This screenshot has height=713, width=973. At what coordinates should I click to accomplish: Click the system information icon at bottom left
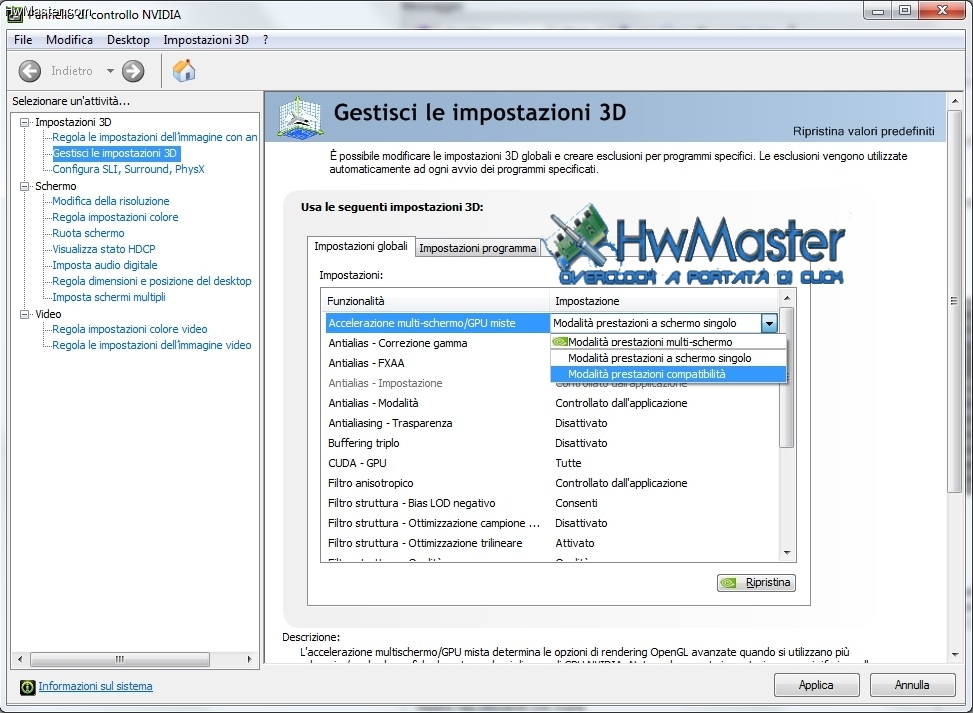tap(27, 686)
